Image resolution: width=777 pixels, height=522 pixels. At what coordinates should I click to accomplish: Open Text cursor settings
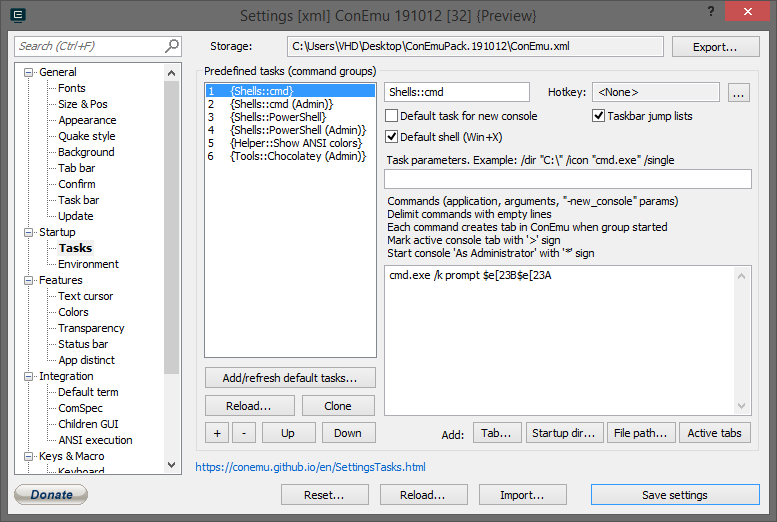(x=86, y=296)
